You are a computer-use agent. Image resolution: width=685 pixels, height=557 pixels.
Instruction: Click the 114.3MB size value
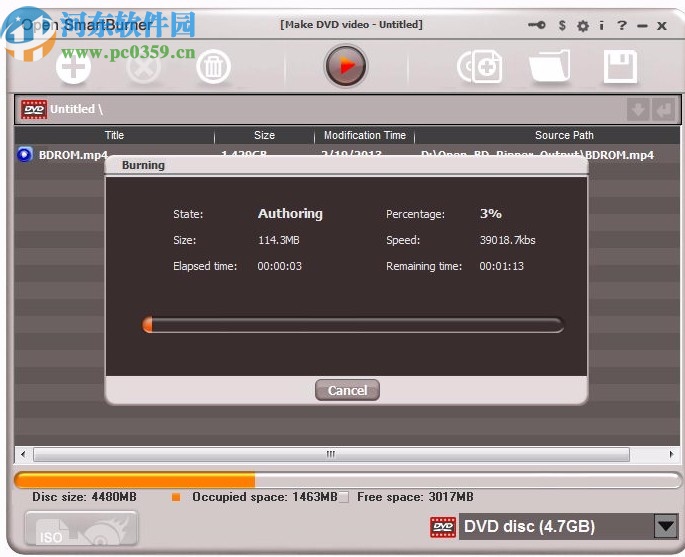[x=279, y=240]
